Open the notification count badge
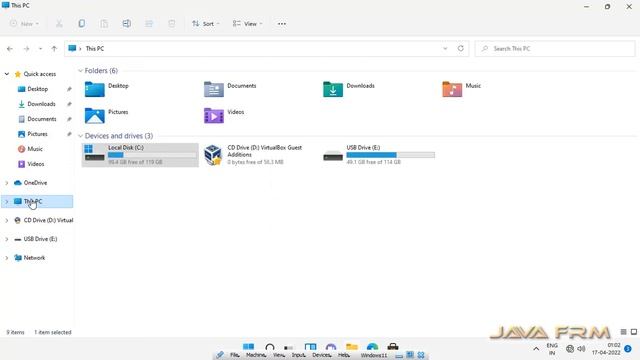The image size is (640, 360). click(628, 349)
